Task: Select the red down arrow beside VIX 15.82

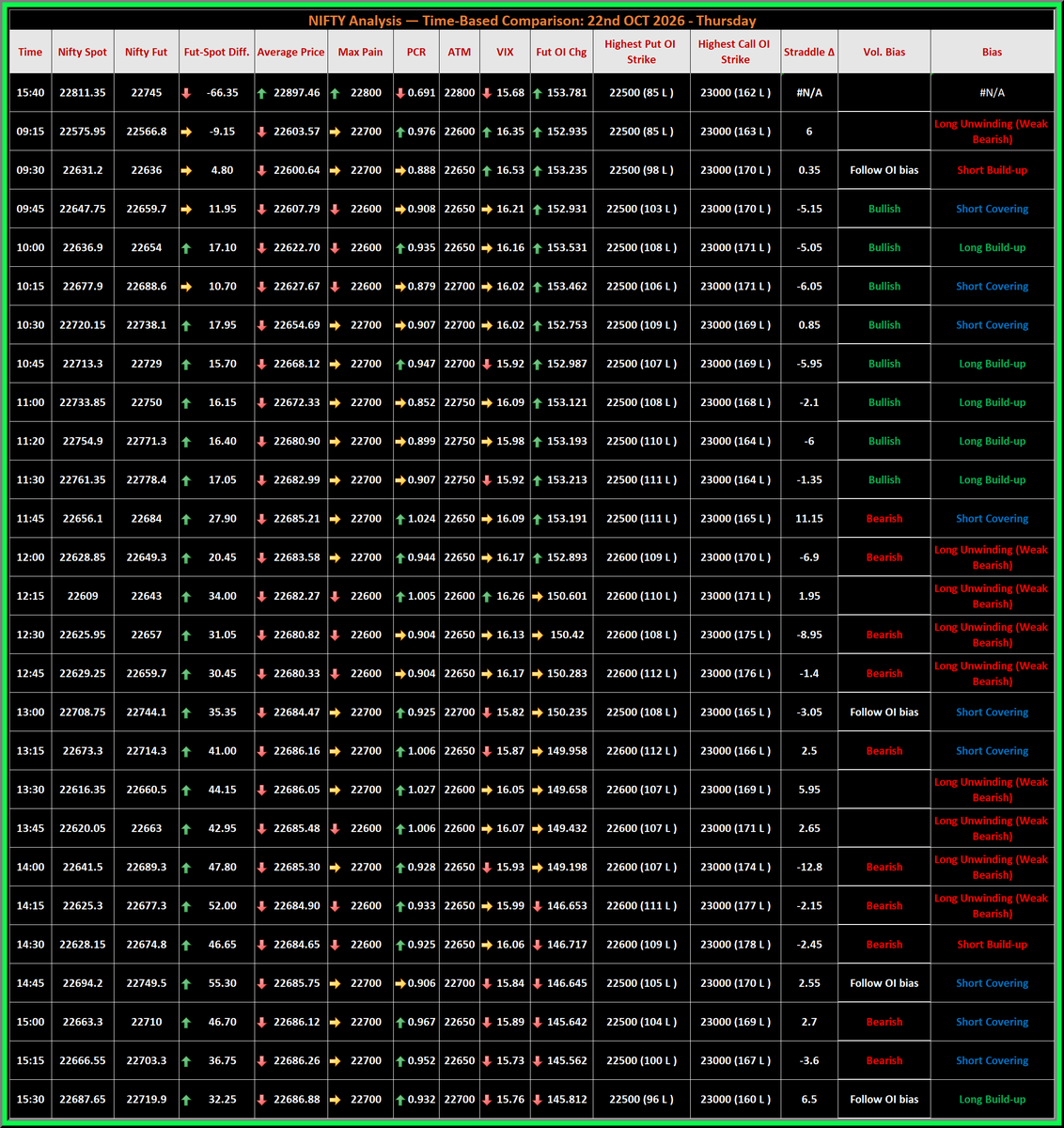Action: (487, 713)
